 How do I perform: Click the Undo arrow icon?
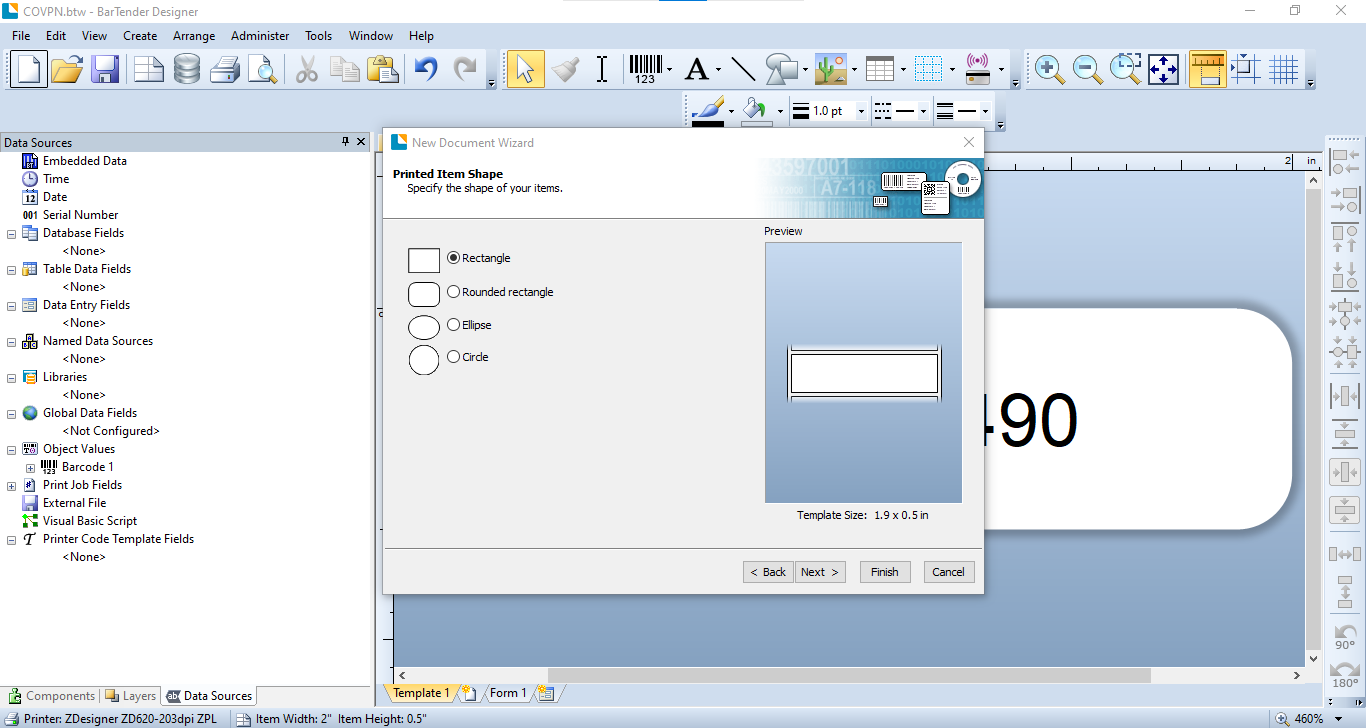click(427, 69)
